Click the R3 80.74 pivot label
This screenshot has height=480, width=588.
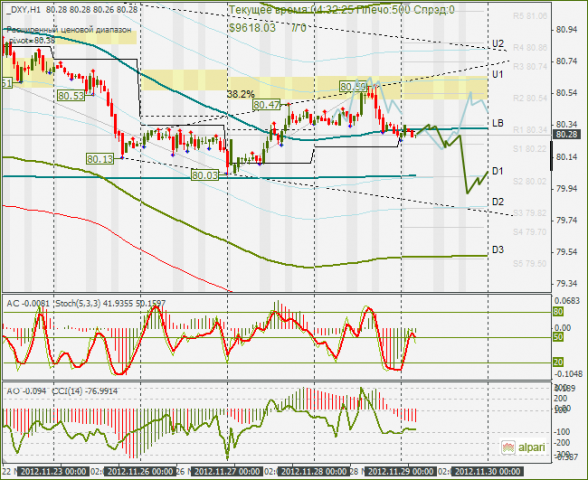click(530, 66)
